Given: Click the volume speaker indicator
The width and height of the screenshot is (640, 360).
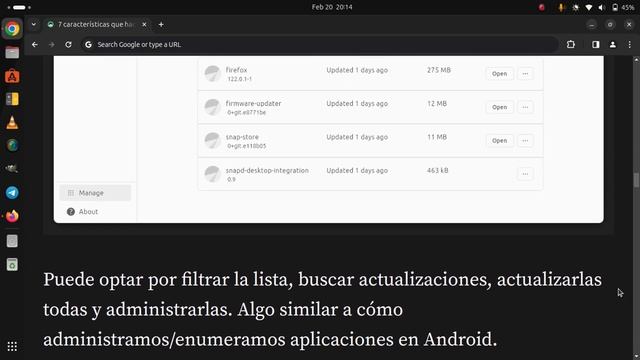Looking at the screenshot, I should coord(602,7).
